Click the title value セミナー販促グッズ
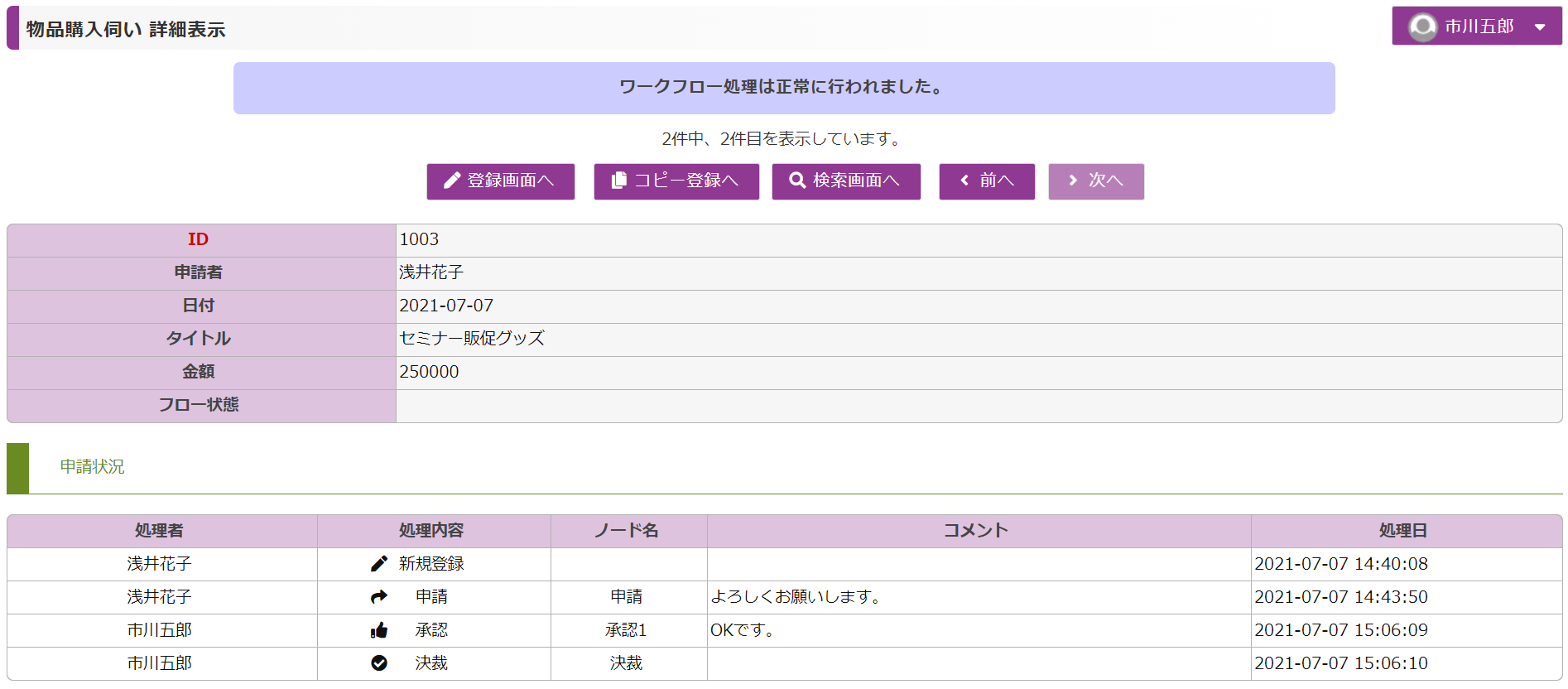Screen dimensions: 1568x689 472,339
